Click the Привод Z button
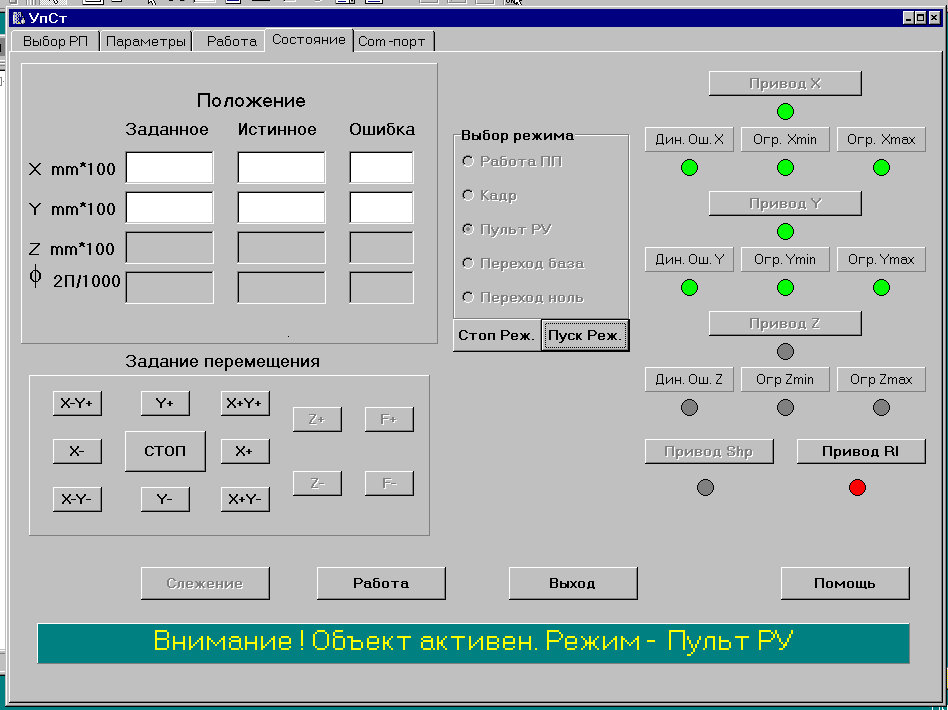 point(785,323)
